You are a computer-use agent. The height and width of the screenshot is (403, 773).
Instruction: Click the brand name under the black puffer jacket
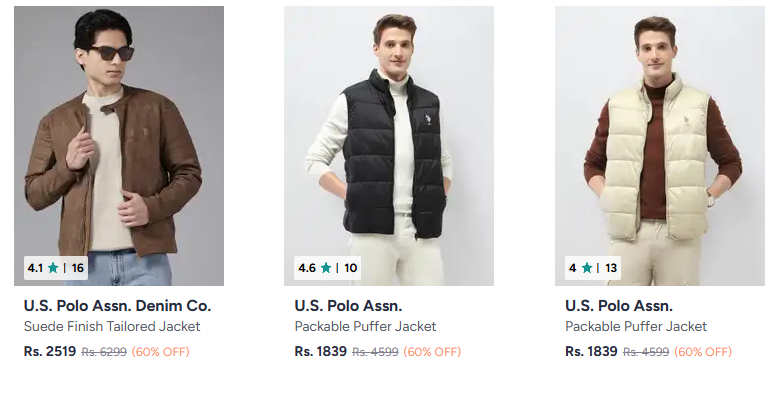pyautogui.click(x=348, y=306)
